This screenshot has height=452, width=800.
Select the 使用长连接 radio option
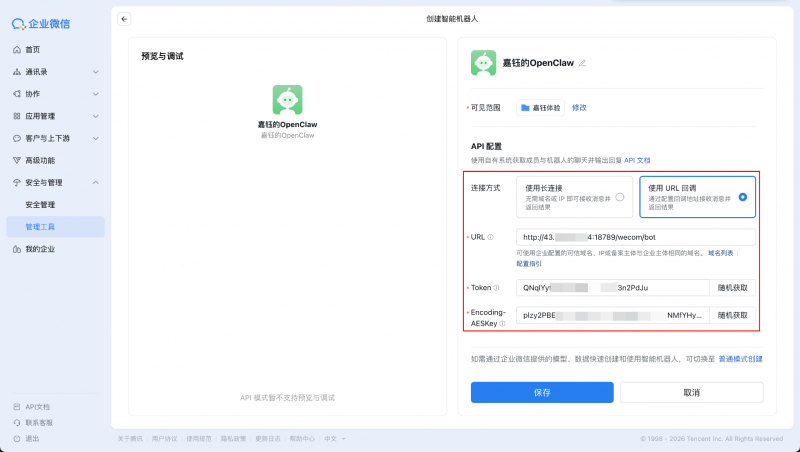pyautogui.click(x=620, y=197)
